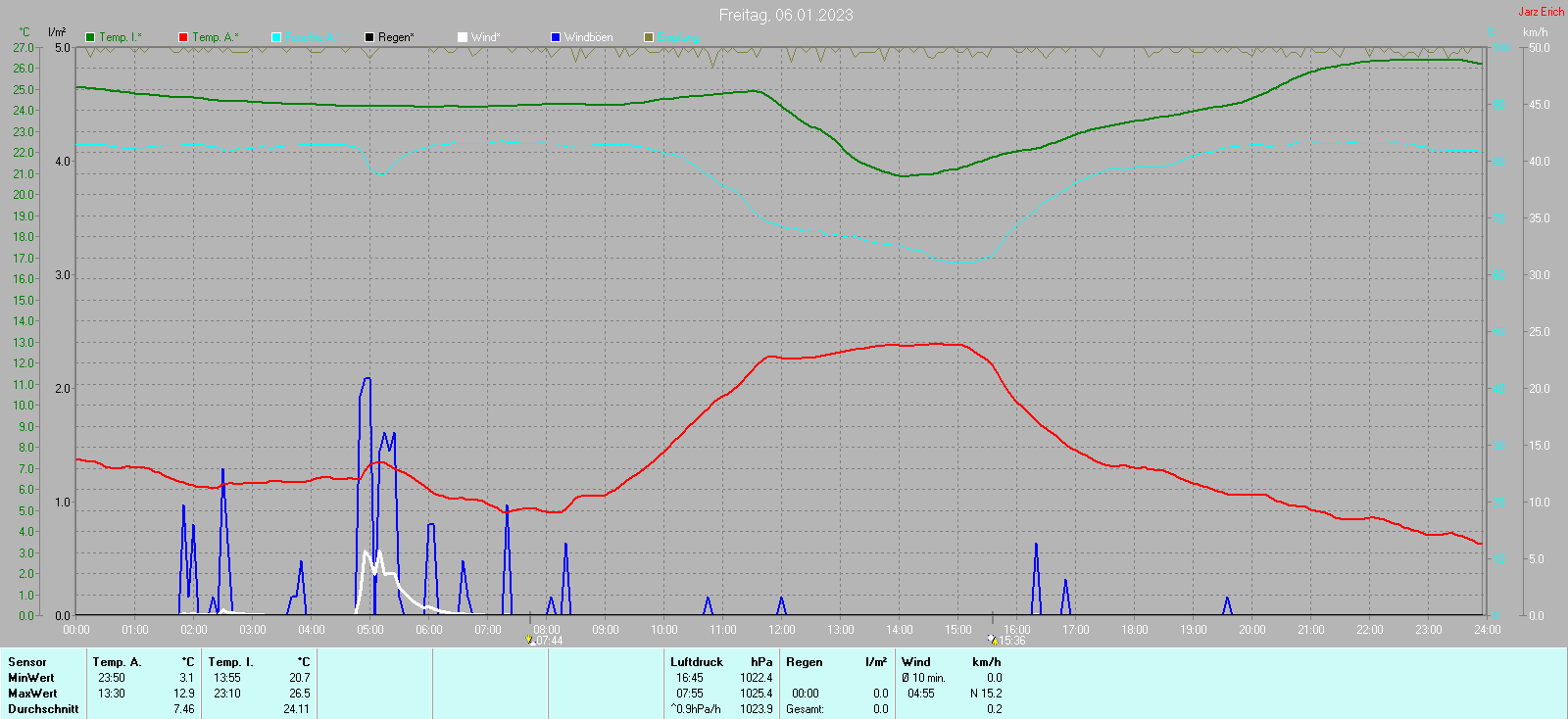Click the minimum outdoor temperature time '23:50'
Viewport: 1568px width, 719px height.
coord(112,678)
